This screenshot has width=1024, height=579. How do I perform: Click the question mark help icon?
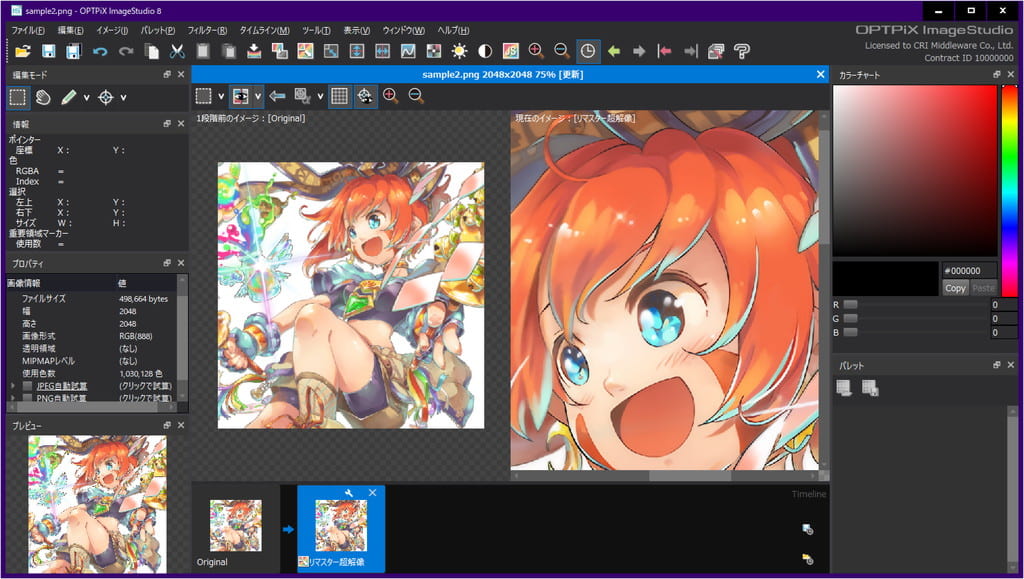[x=742, y=52]
